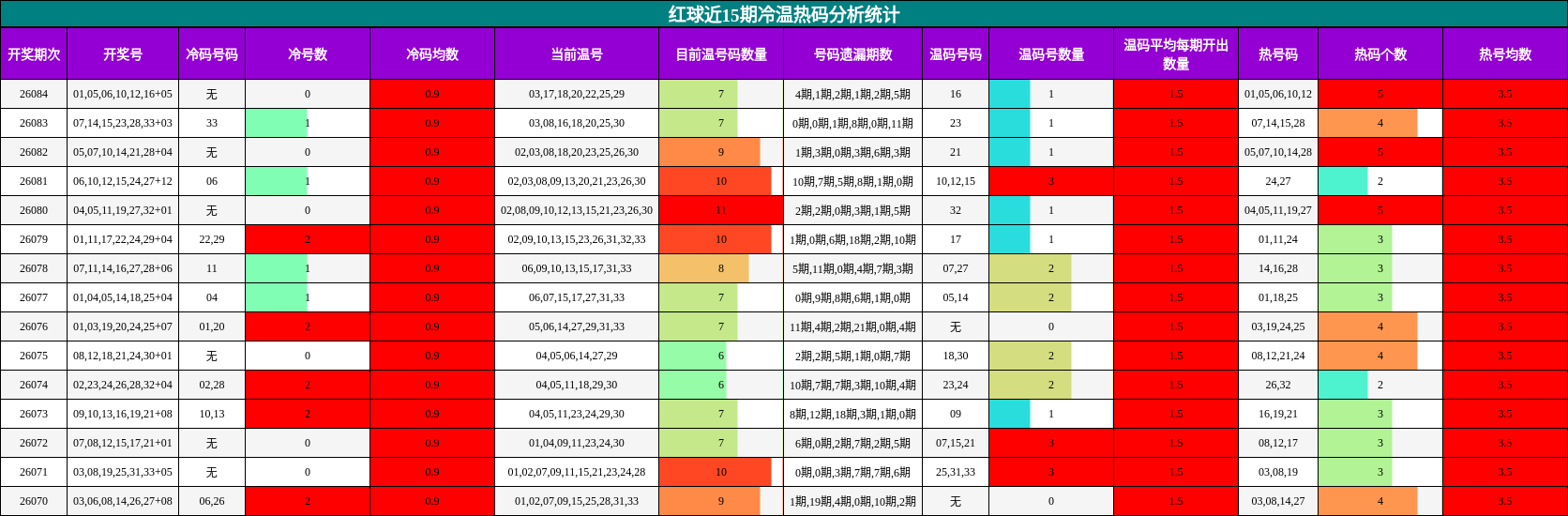Click draw numbers 01,05,06,10,12,16+05
Image resolution: width=1568 pixels, height=516 pixels.
[123, 94]
